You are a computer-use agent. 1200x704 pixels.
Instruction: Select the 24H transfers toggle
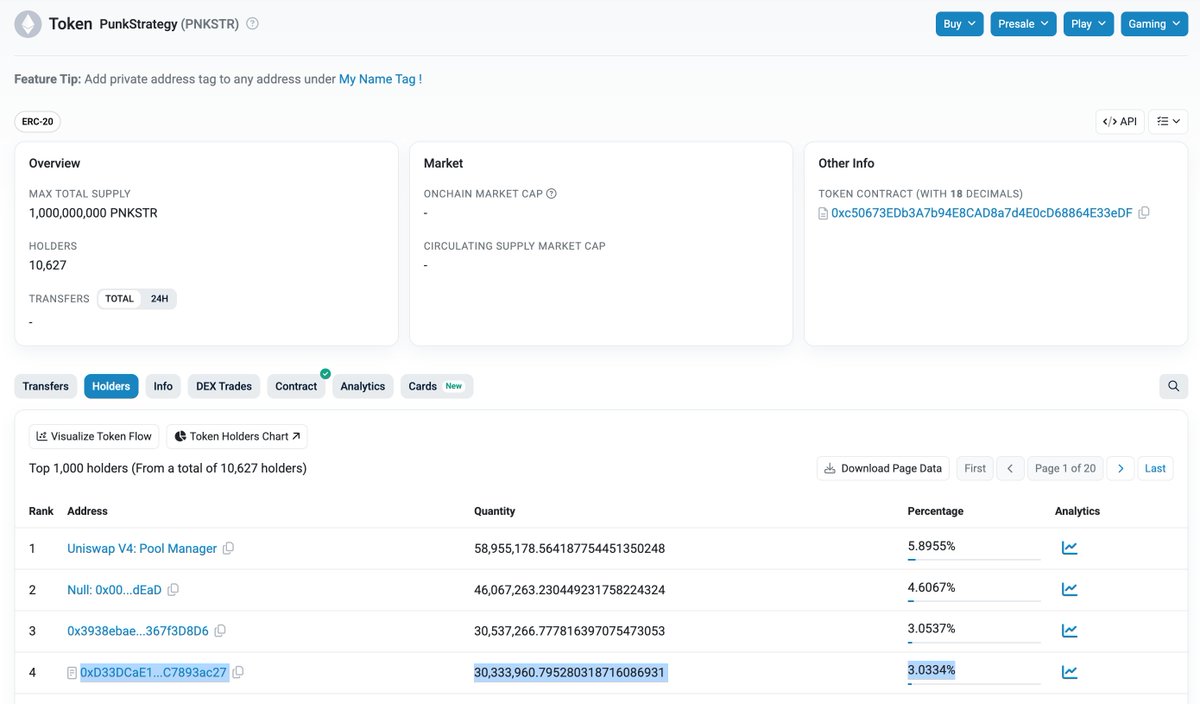159,299
